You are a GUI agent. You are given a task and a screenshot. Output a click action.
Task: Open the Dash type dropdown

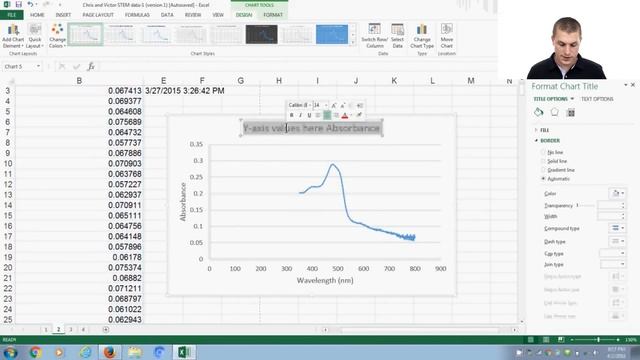click(617, 241)
